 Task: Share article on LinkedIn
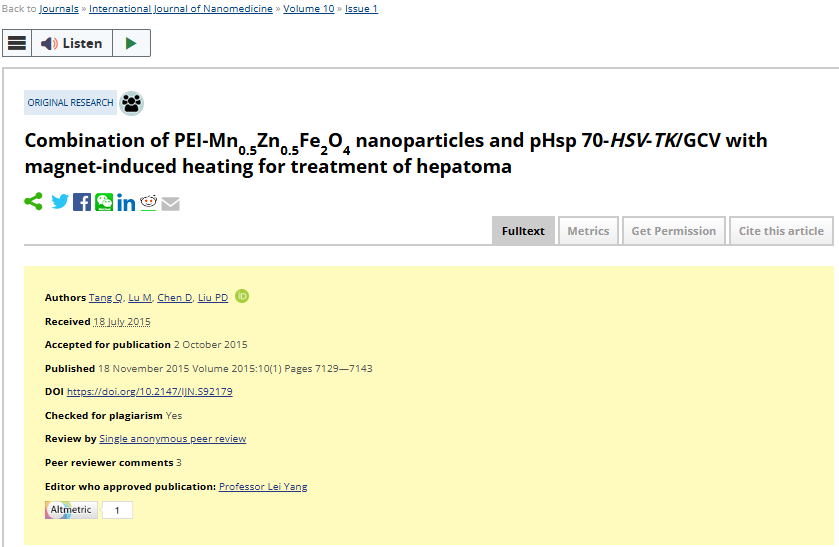[x=126, y=202]
